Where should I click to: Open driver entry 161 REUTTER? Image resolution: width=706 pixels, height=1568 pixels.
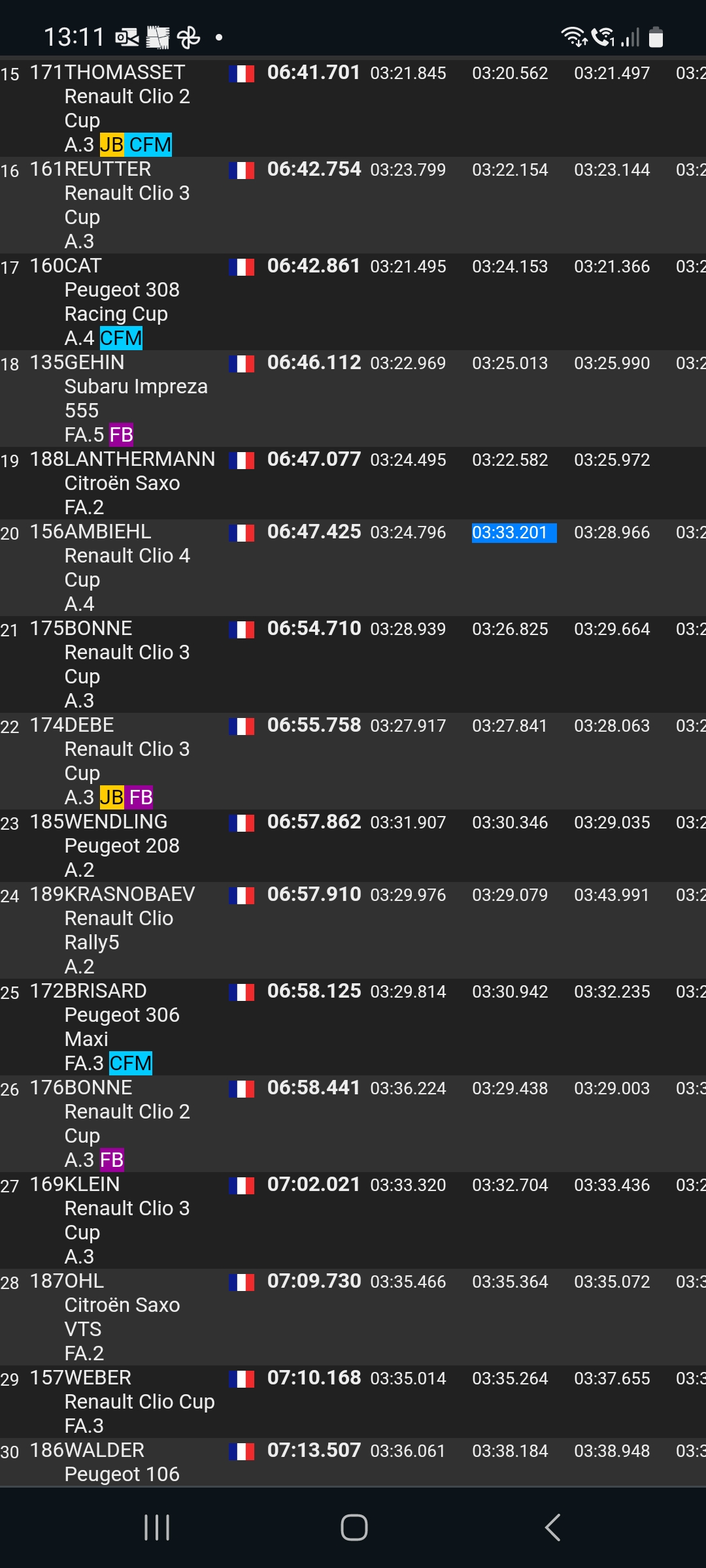click(108, 169)
